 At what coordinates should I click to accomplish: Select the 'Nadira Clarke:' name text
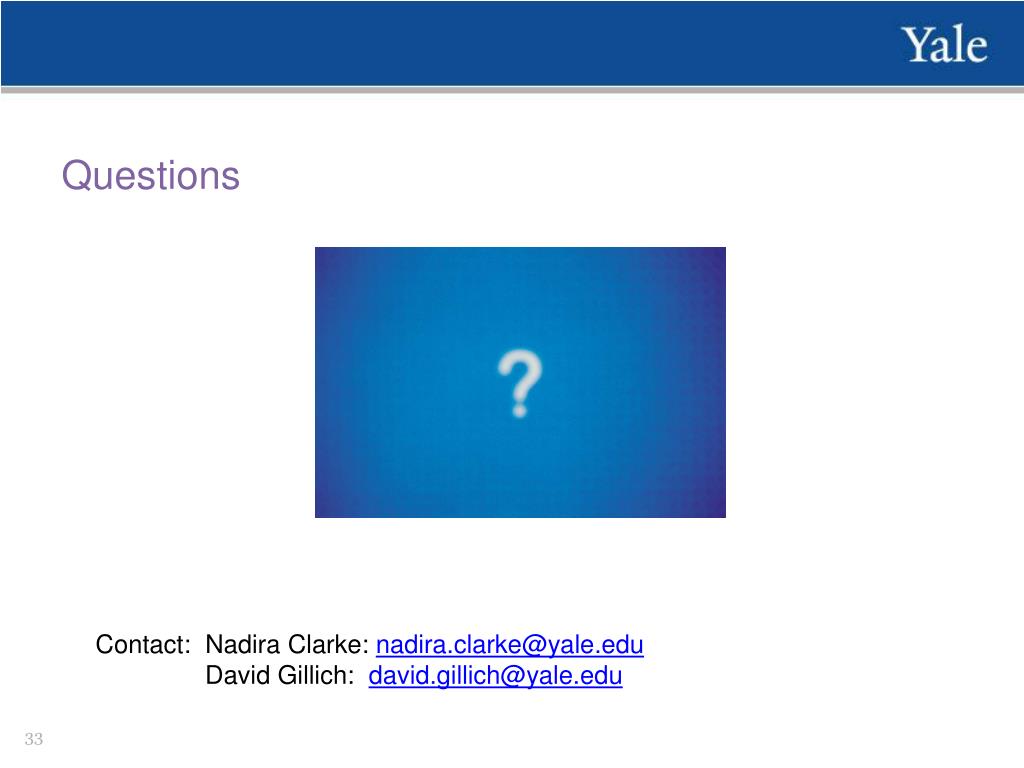pyautogui.click(x=287, y=645)
